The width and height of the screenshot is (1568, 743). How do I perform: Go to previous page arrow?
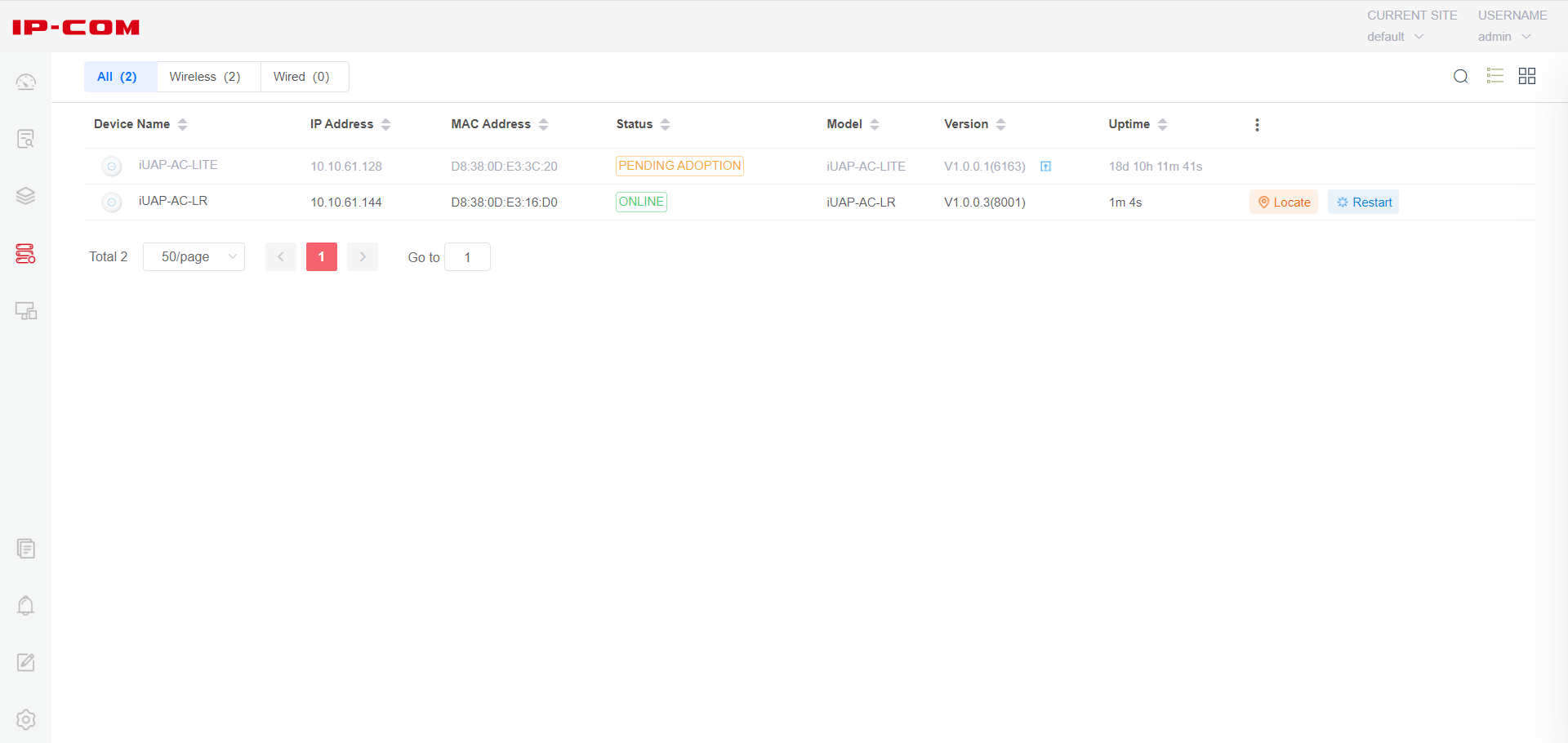click(x=281, y=256)
